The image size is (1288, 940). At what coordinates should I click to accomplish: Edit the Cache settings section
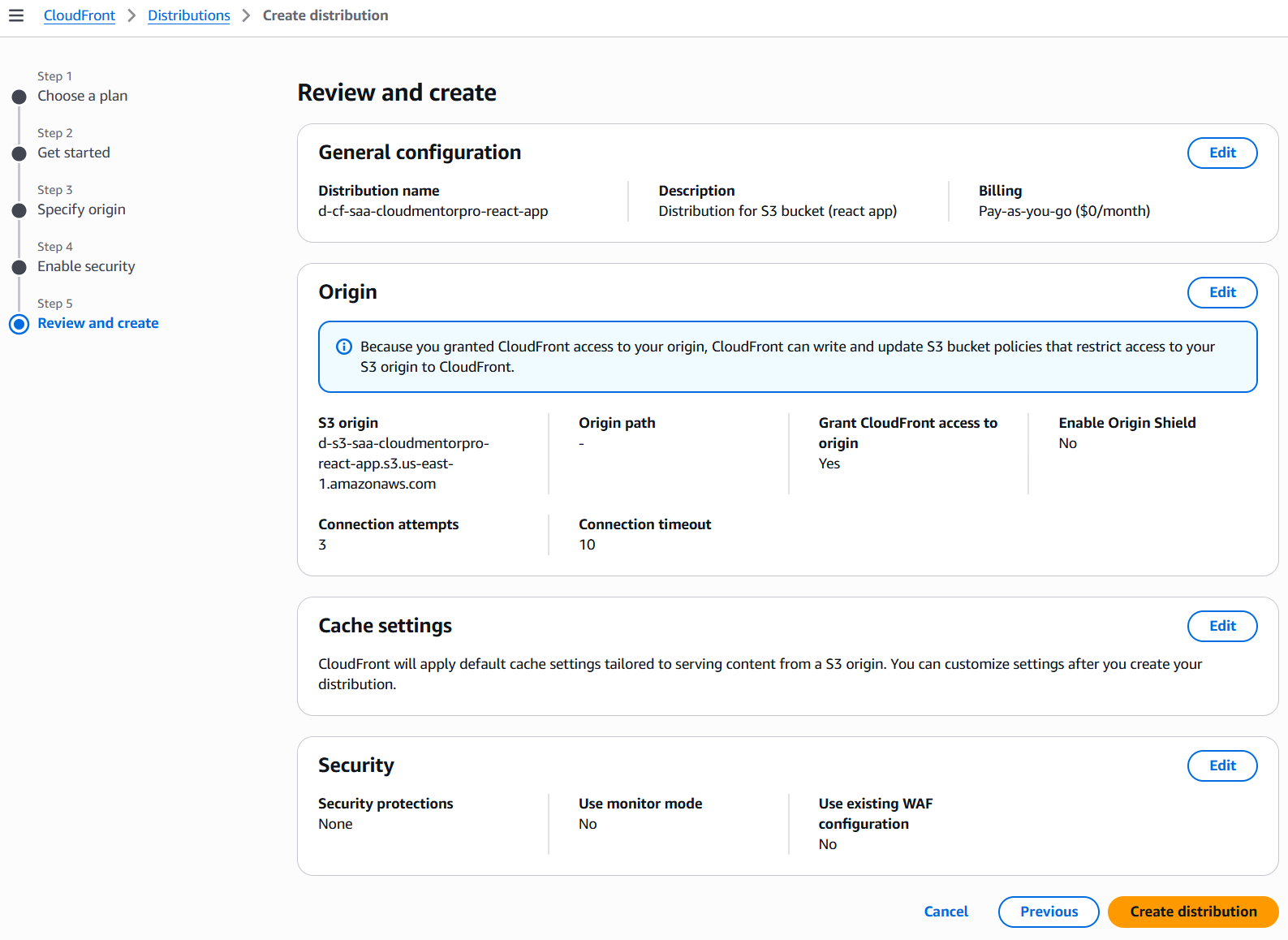(1221, 626)
